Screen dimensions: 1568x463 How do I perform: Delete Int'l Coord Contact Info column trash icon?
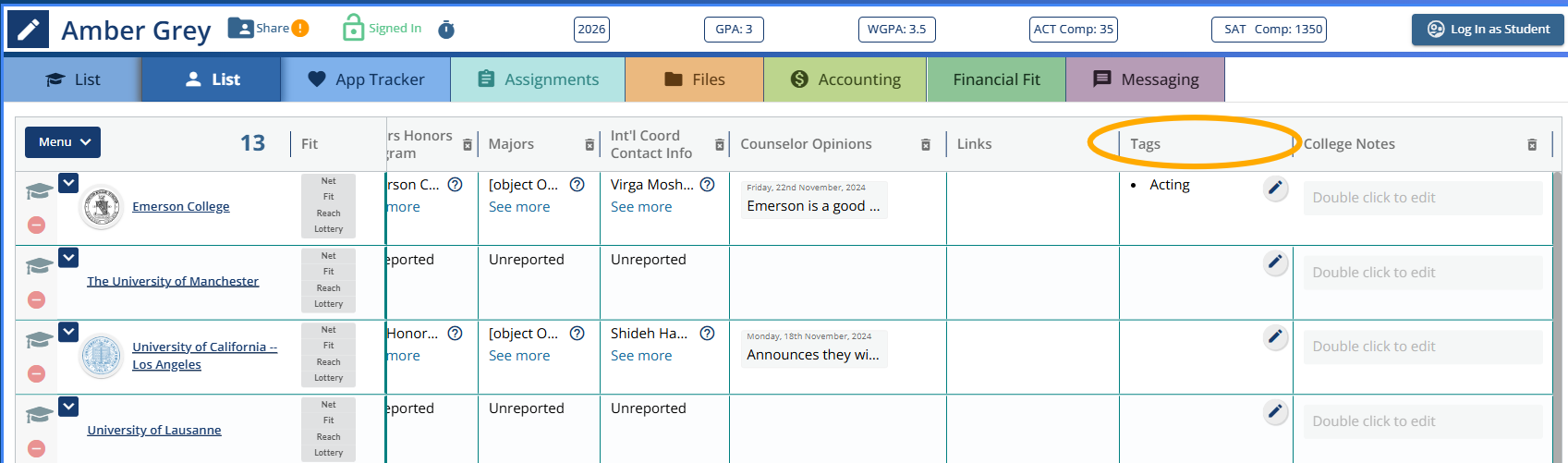coord(720,145)
